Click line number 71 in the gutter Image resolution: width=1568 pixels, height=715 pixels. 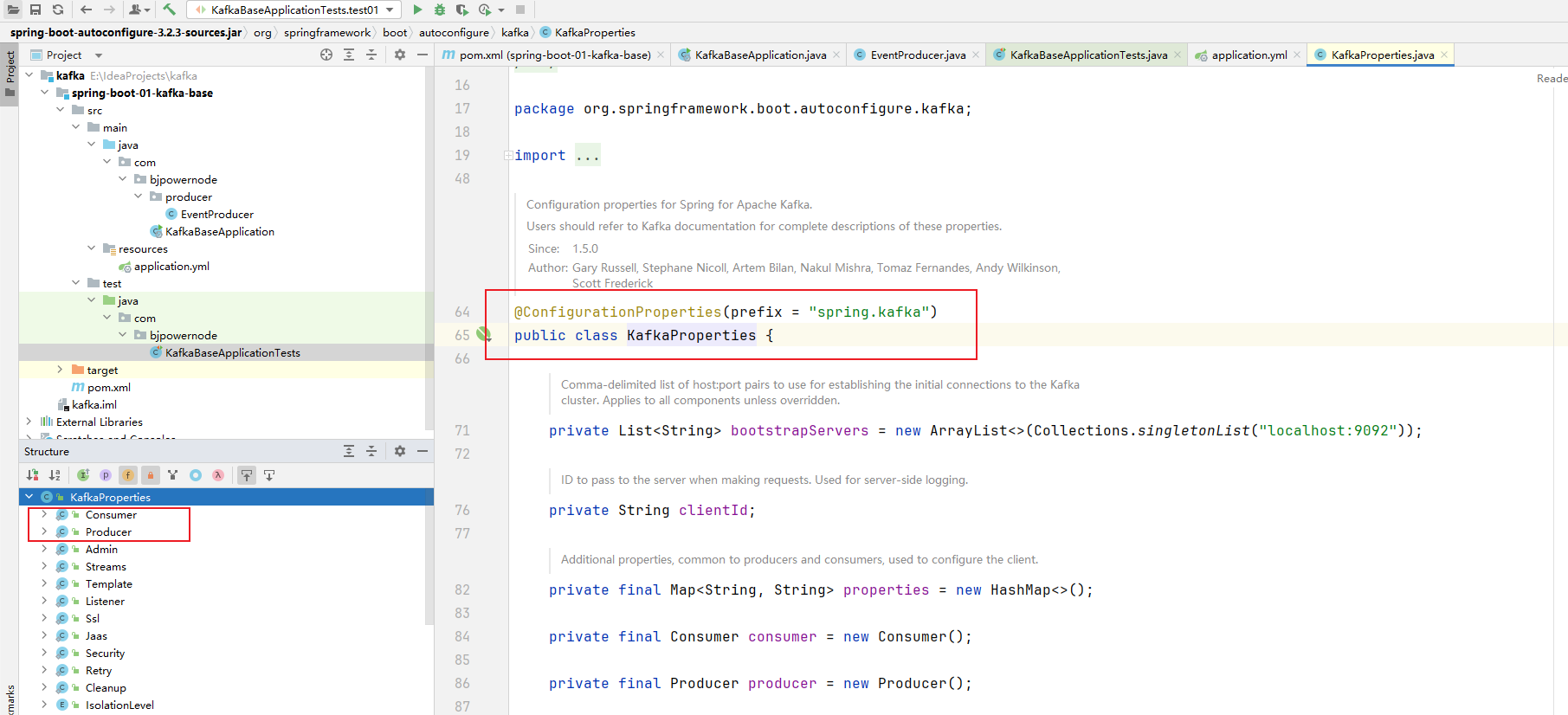462,430
